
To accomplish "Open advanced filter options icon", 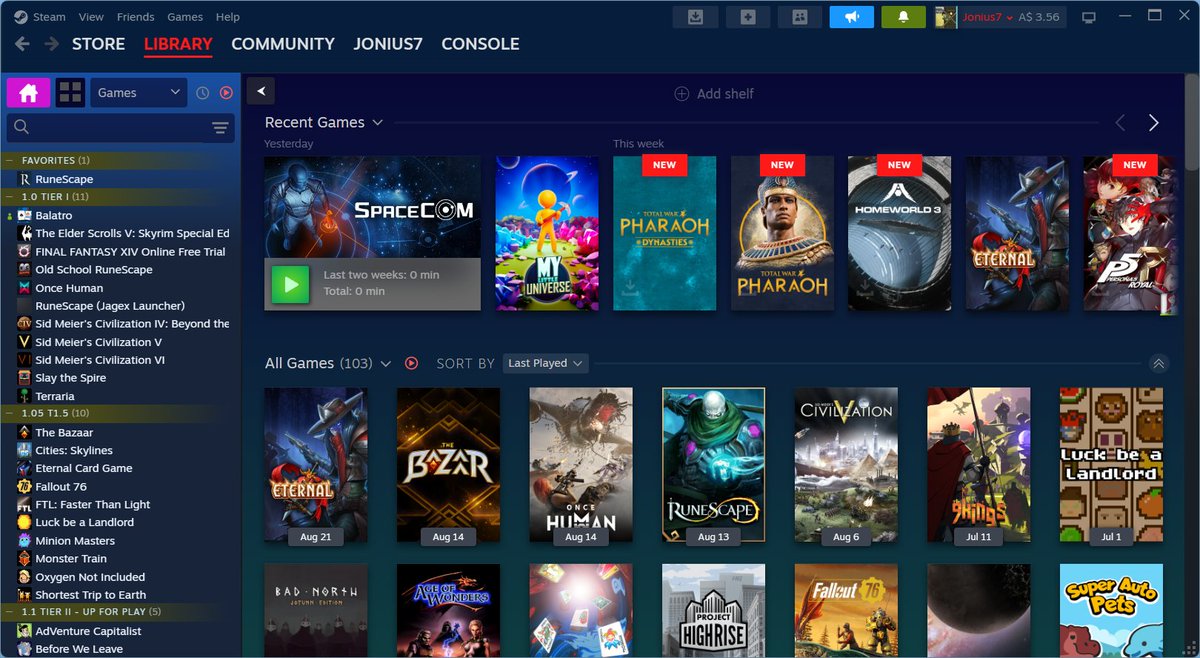I will pos(220,127).
